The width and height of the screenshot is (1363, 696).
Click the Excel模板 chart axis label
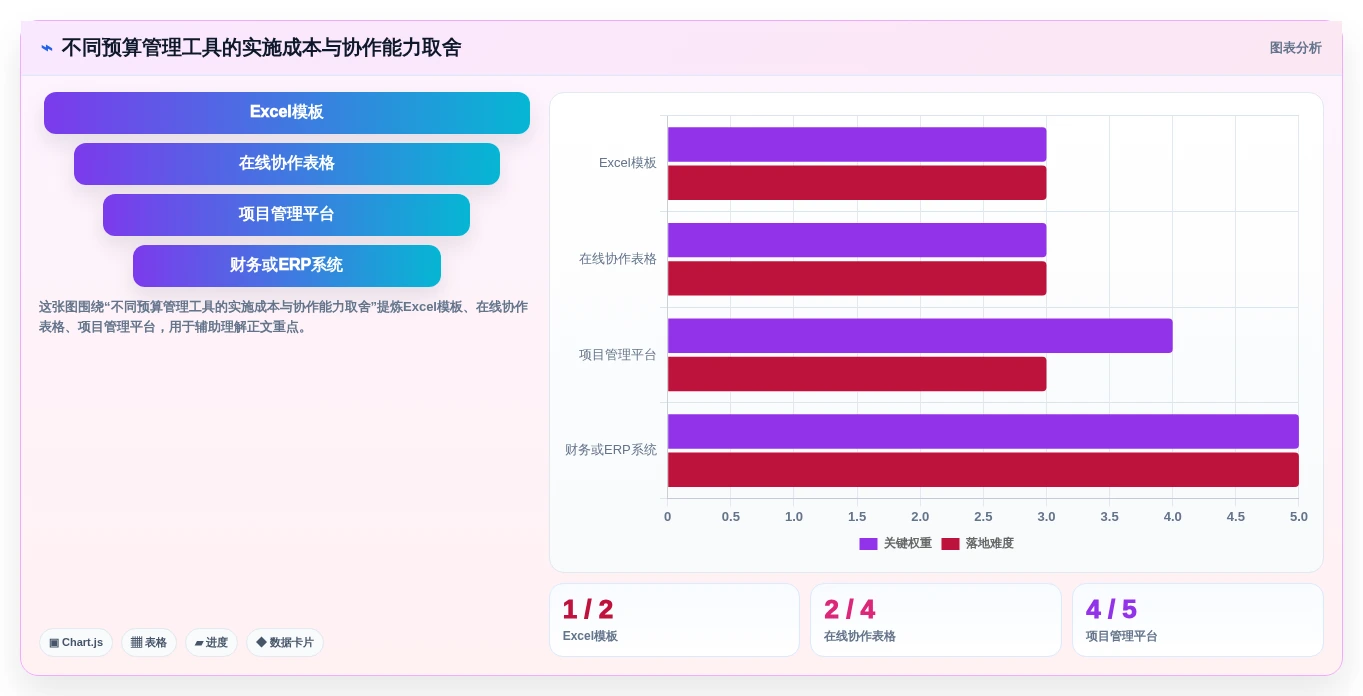[628, 163]
